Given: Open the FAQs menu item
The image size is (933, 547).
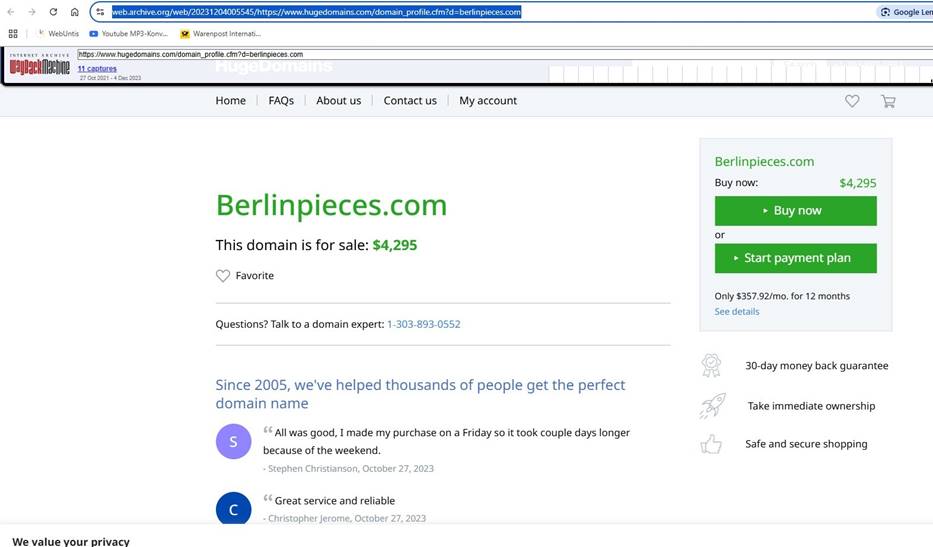Looking at the screenshot, I should (281, 101).
